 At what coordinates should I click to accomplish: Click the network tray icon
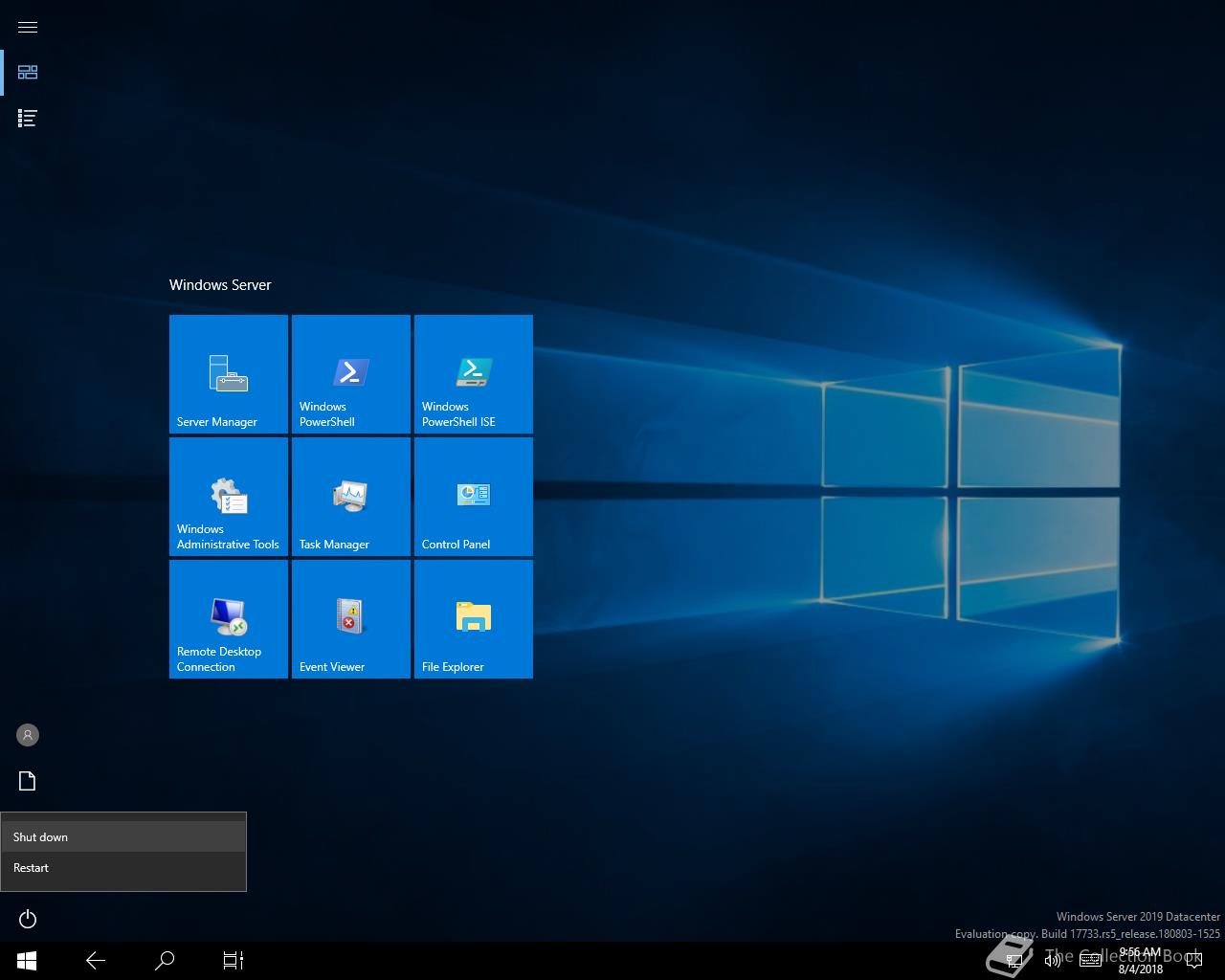(x=1014, y=960)
